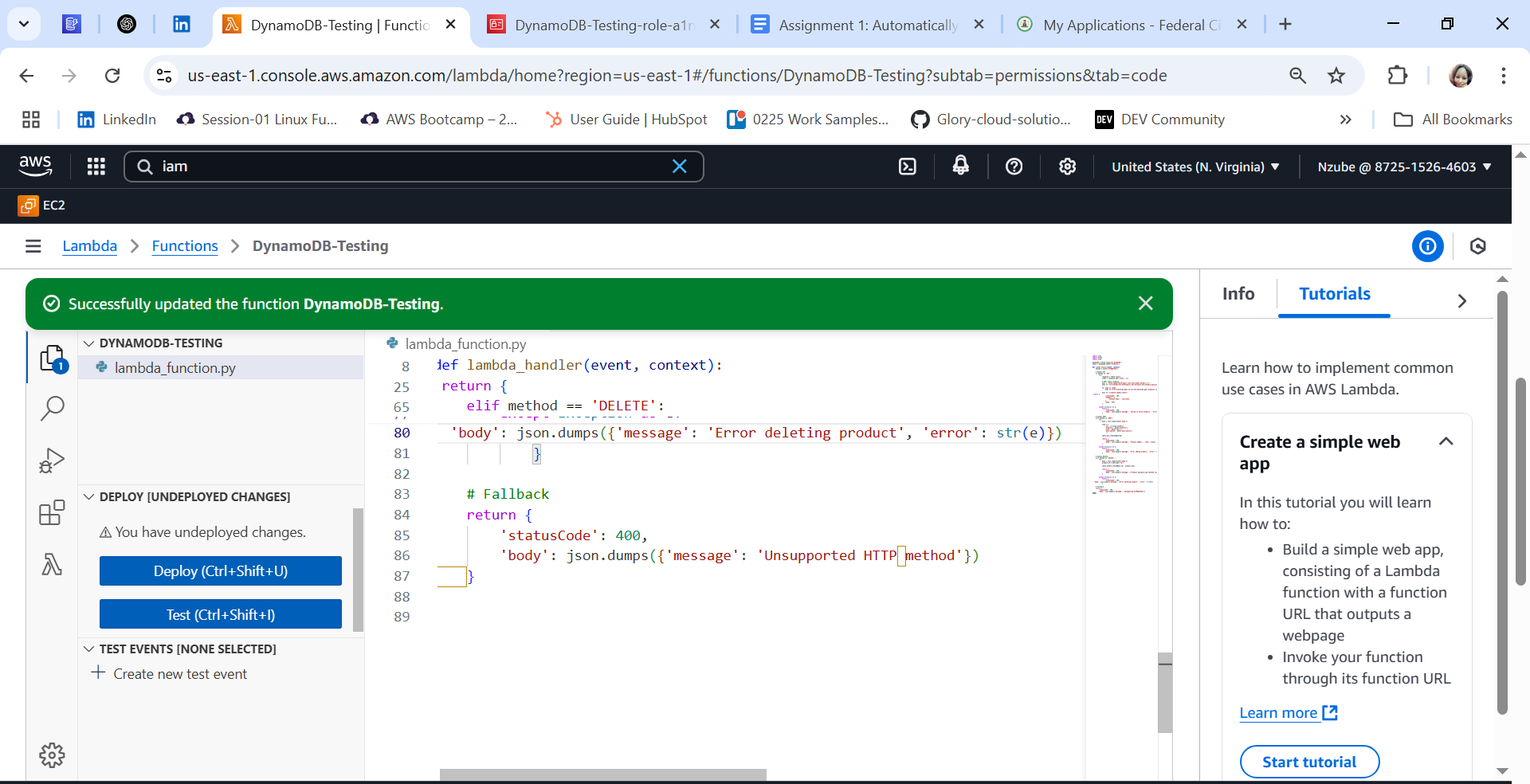Open the Search magnifier in editor sidebar
Screen dimensions: 1530x784
pyautogui.click(x=53, y=409)
